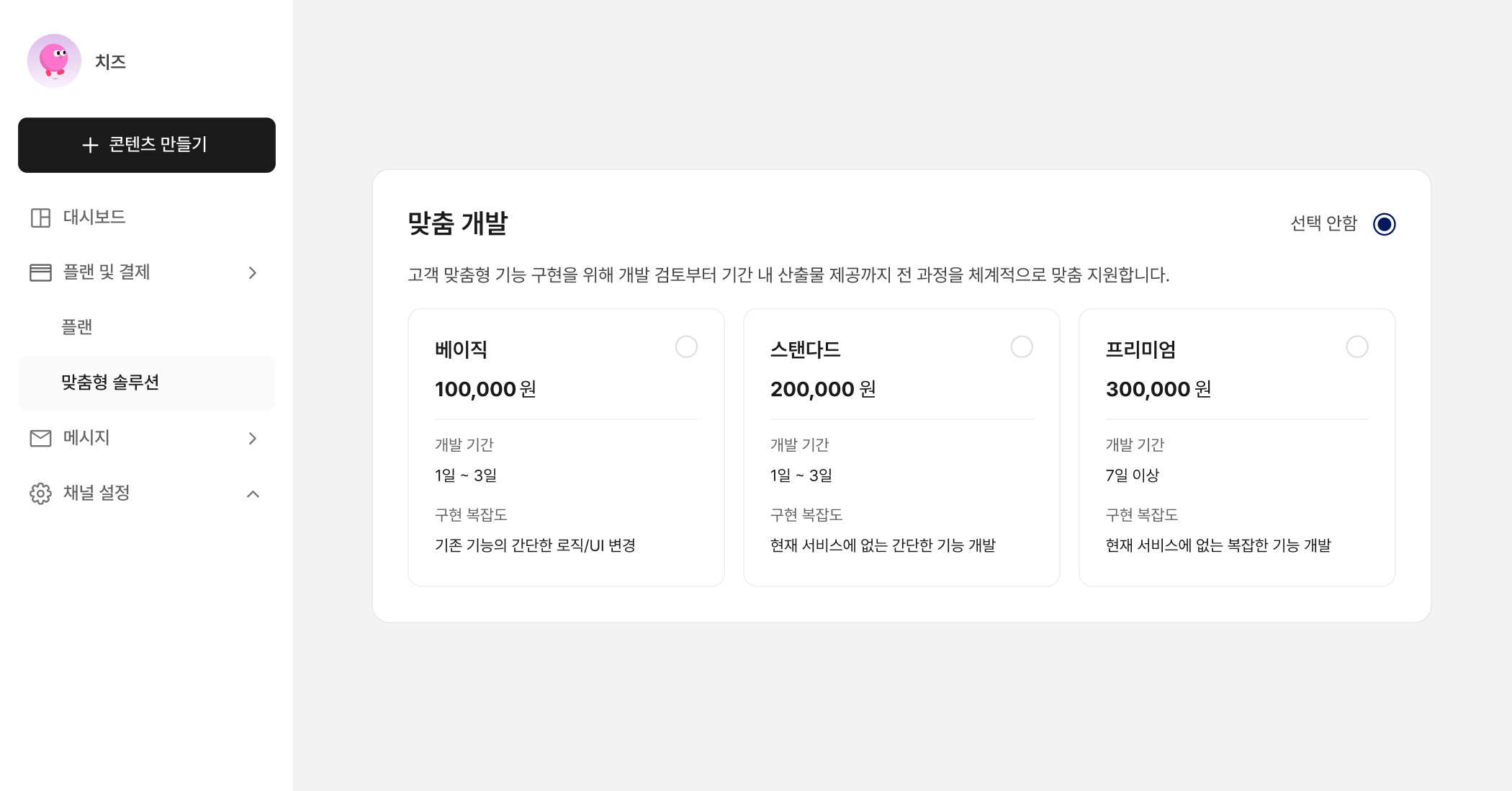
Task: Open the 맞춤형 솔루션 menu item
Action: tap(110, 383)
